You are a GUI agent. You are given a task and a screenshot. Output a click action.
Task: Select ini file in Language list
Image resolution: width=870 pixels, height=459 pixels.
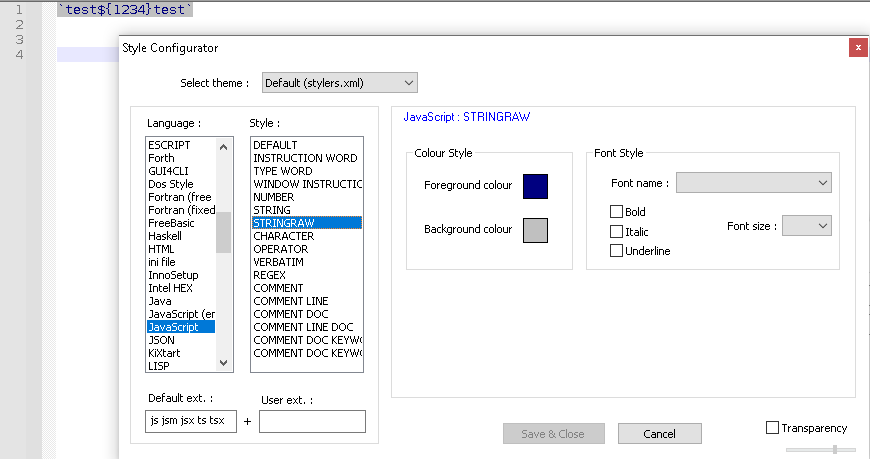pos(181,262)
